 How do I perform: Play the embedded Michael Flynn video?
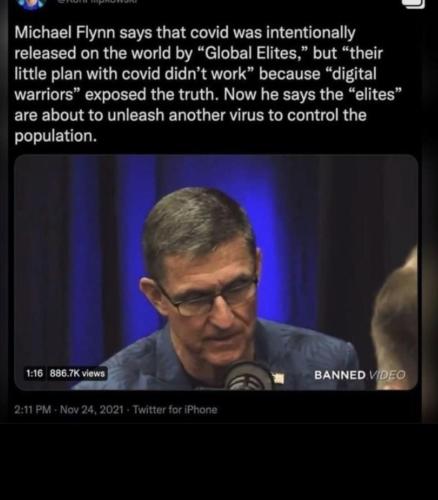click(x=216, y=272)
